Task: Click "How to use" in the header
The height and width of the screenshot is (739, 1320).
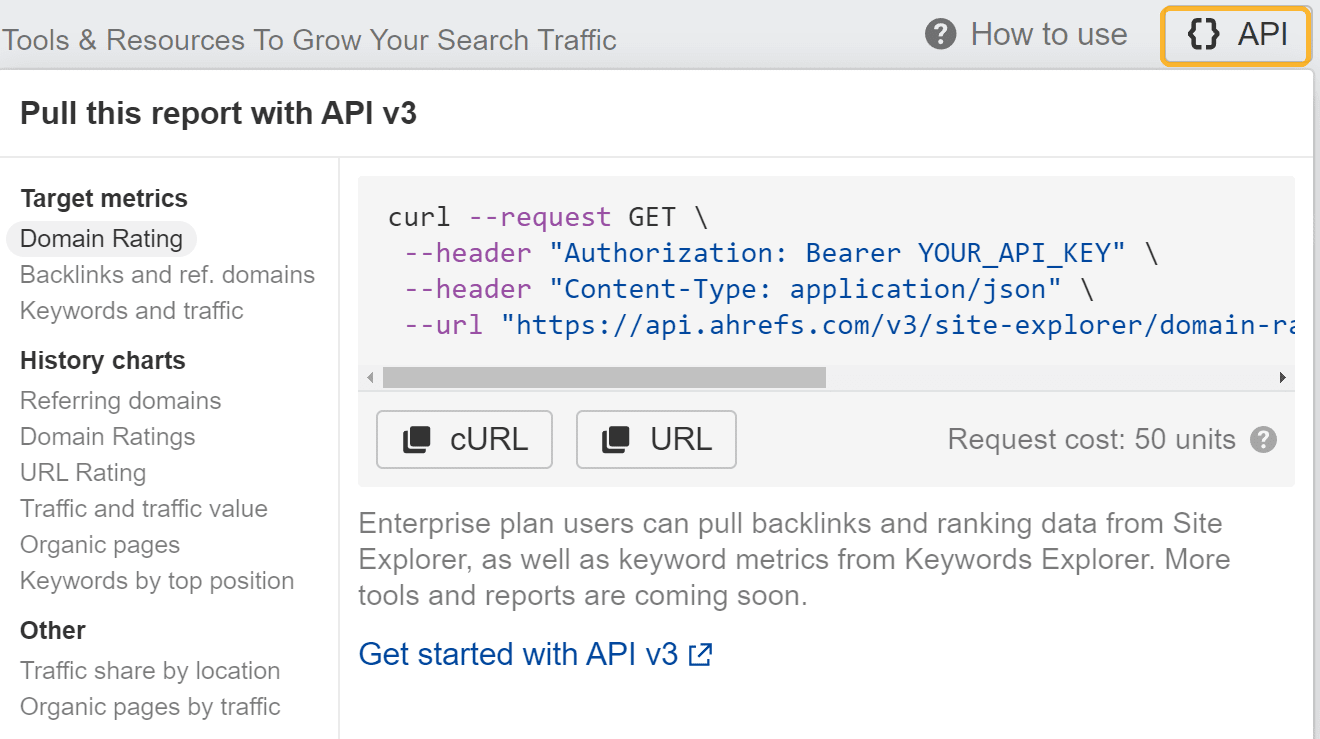Action: [1048, 34]
